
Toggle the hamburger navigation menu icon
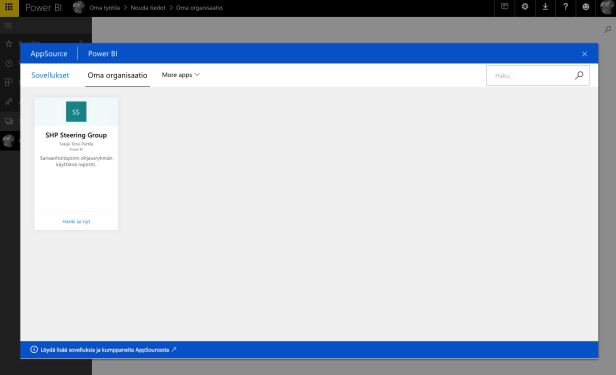[x=8, y=26]
